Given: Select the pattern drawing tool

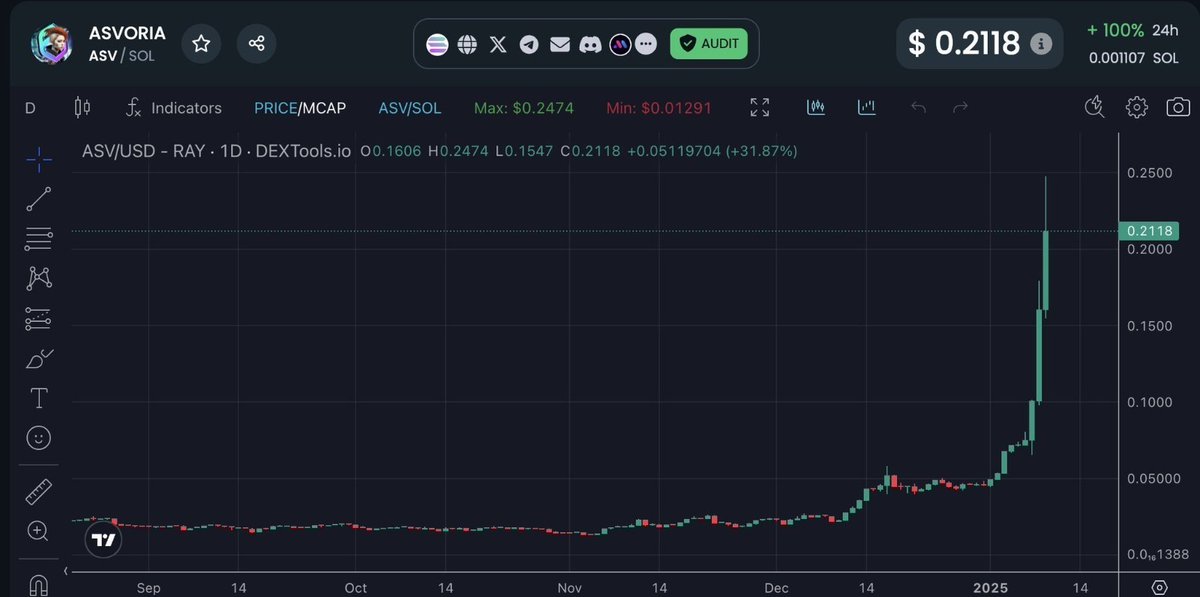Looking at the screenshot, I should 39,278.
